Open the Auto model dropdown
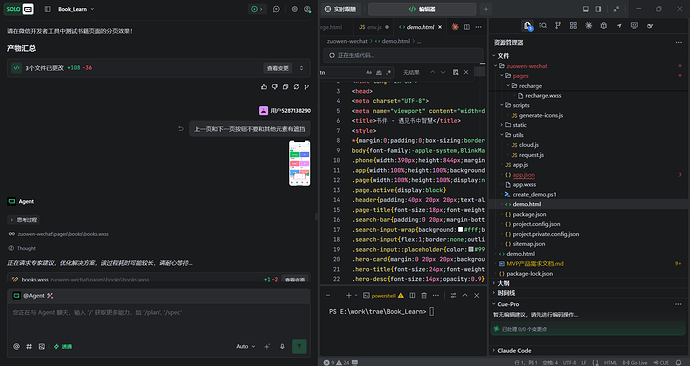The image size is (690, 366). tap(246, 347)
